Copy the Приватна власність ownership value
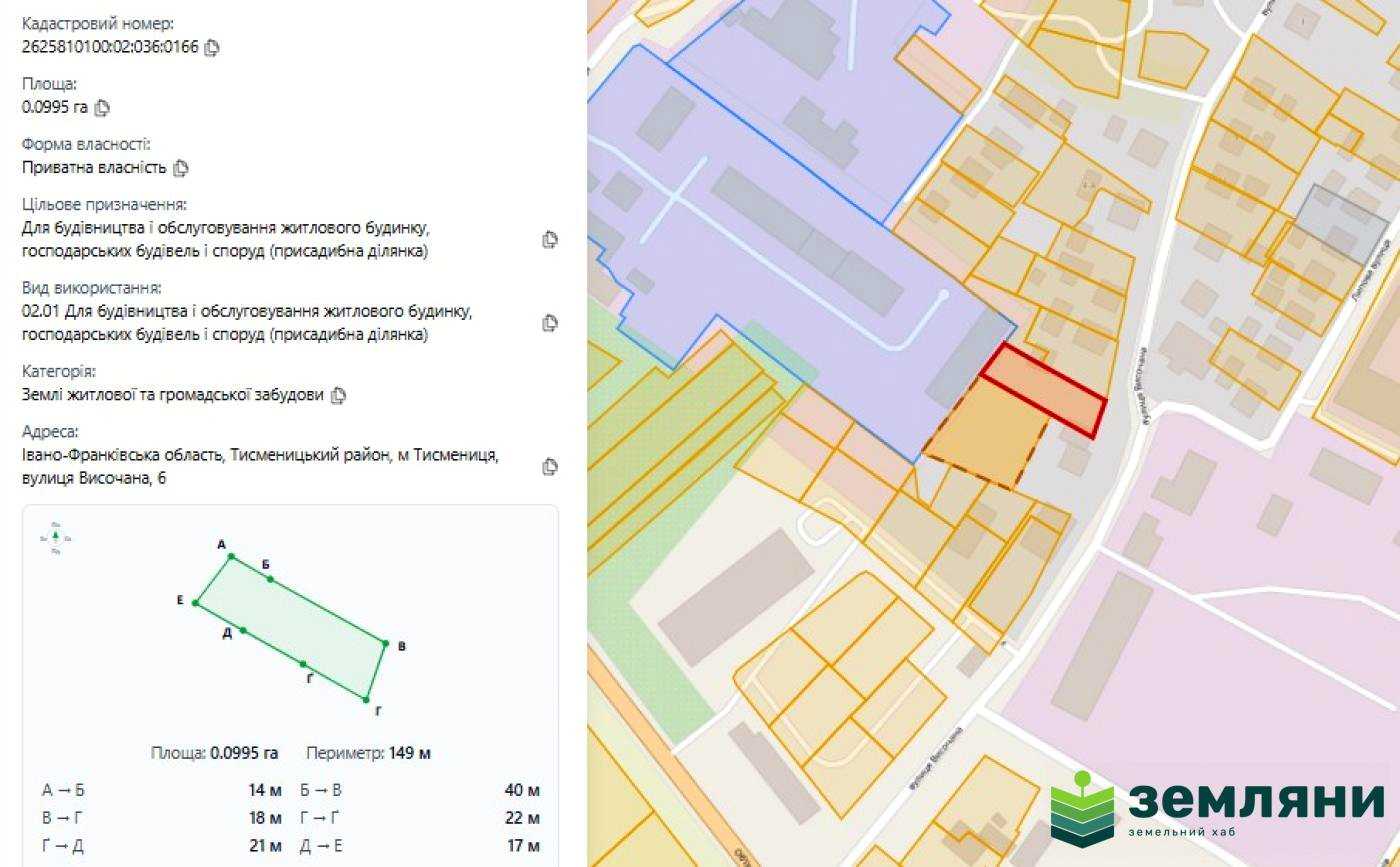The width and height of the screenshot is (1400, 867). click(181, 168)
